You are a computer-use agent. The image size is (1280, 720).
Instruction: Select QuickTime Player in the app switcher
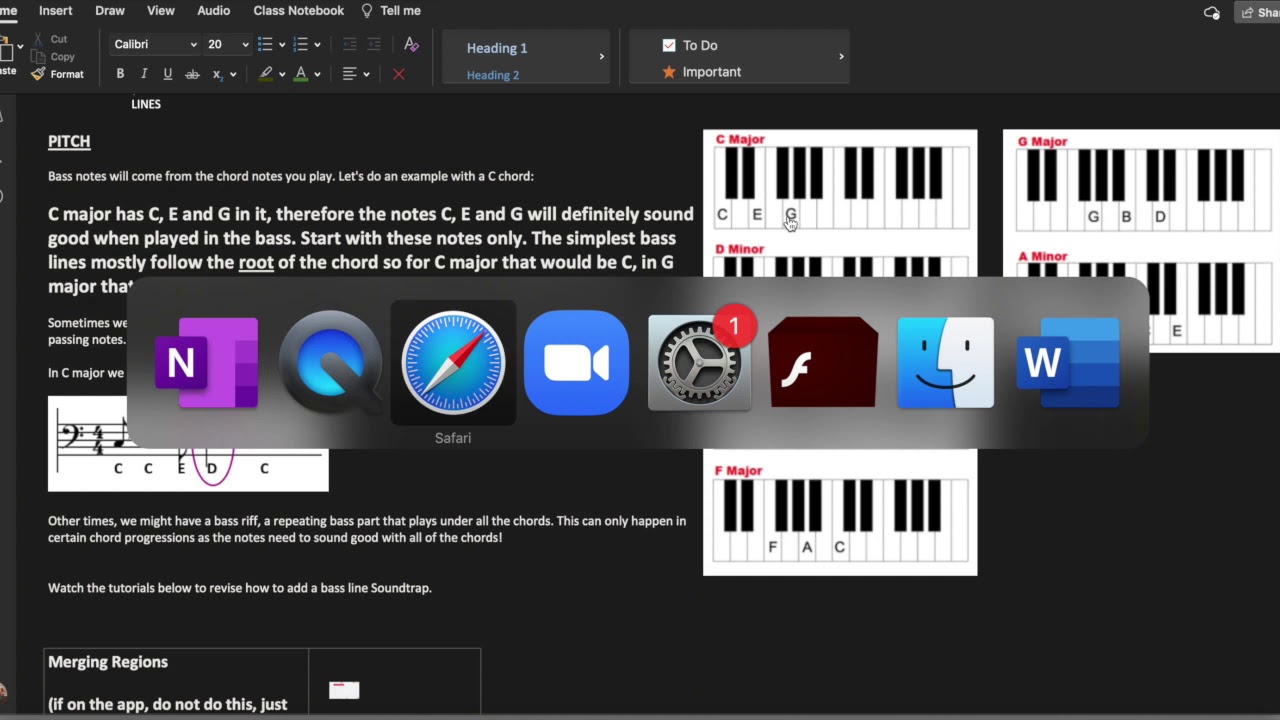330,363
